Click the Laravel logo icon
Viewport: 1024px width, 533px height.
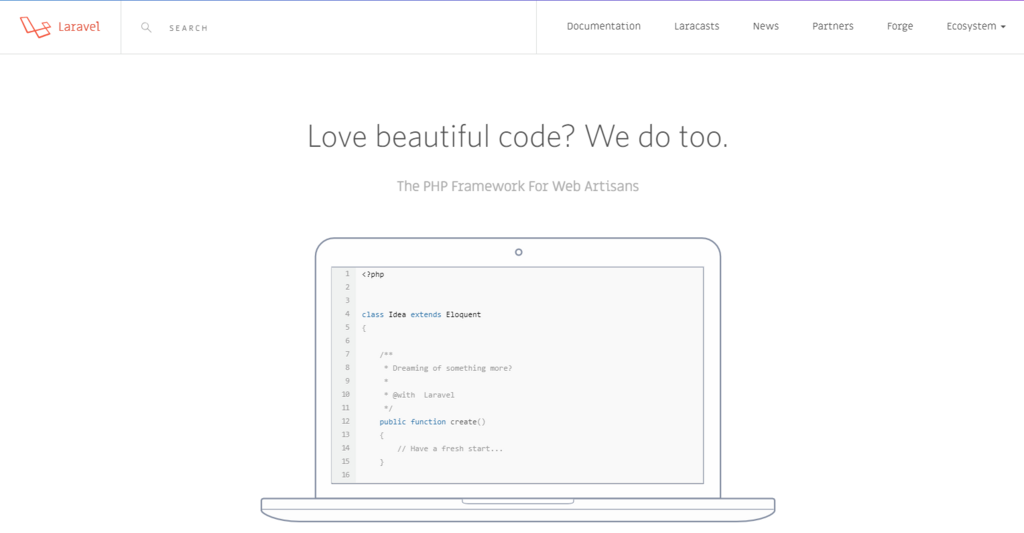[35, 27]
